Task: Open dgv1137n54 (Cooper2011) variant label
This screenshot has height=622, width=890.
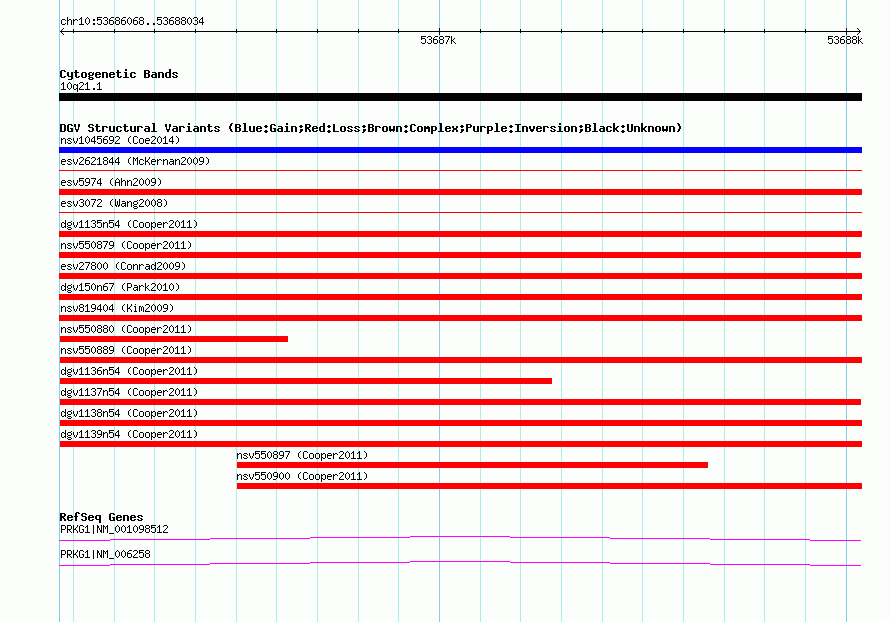Action: (129, 392)
